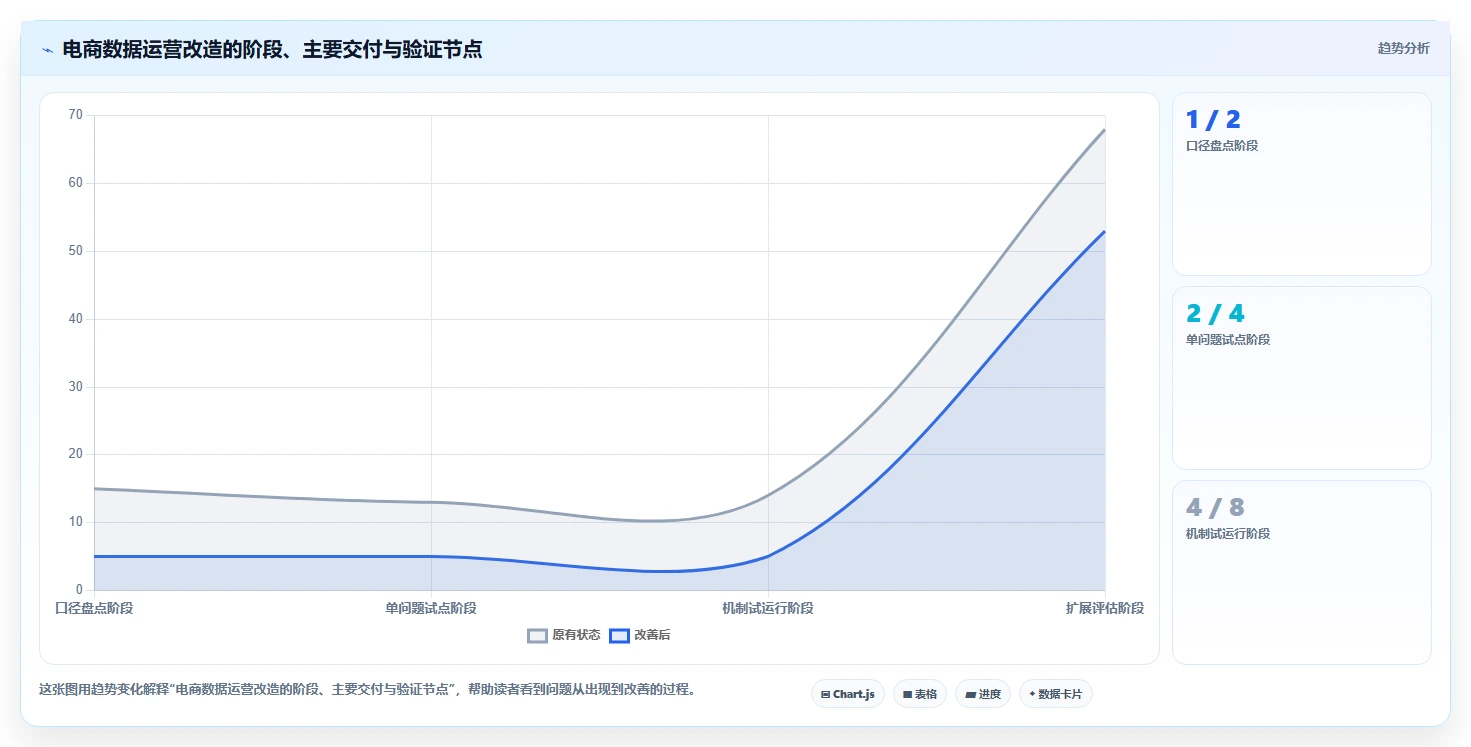This screenshot has height=747, width=1471.
Task: Click the 改善后 line endpoint at 扩展评估阶段
Action: pyautogui.click(x=1105, y=231)
